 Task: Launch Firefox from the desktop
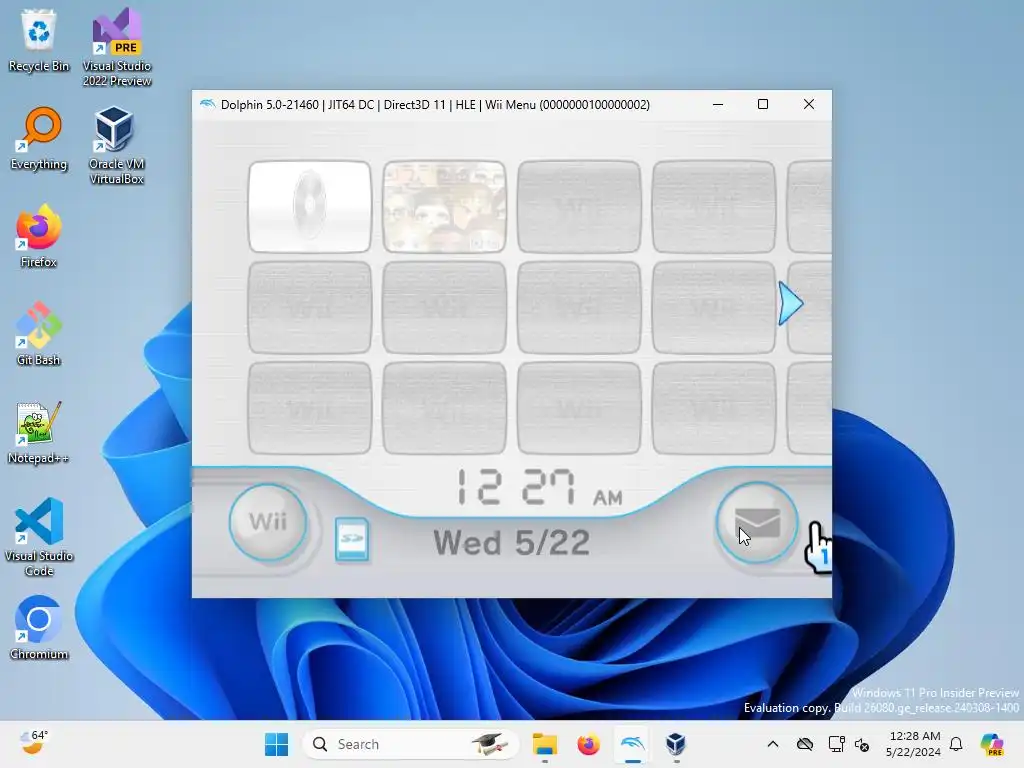pos(39,236)
